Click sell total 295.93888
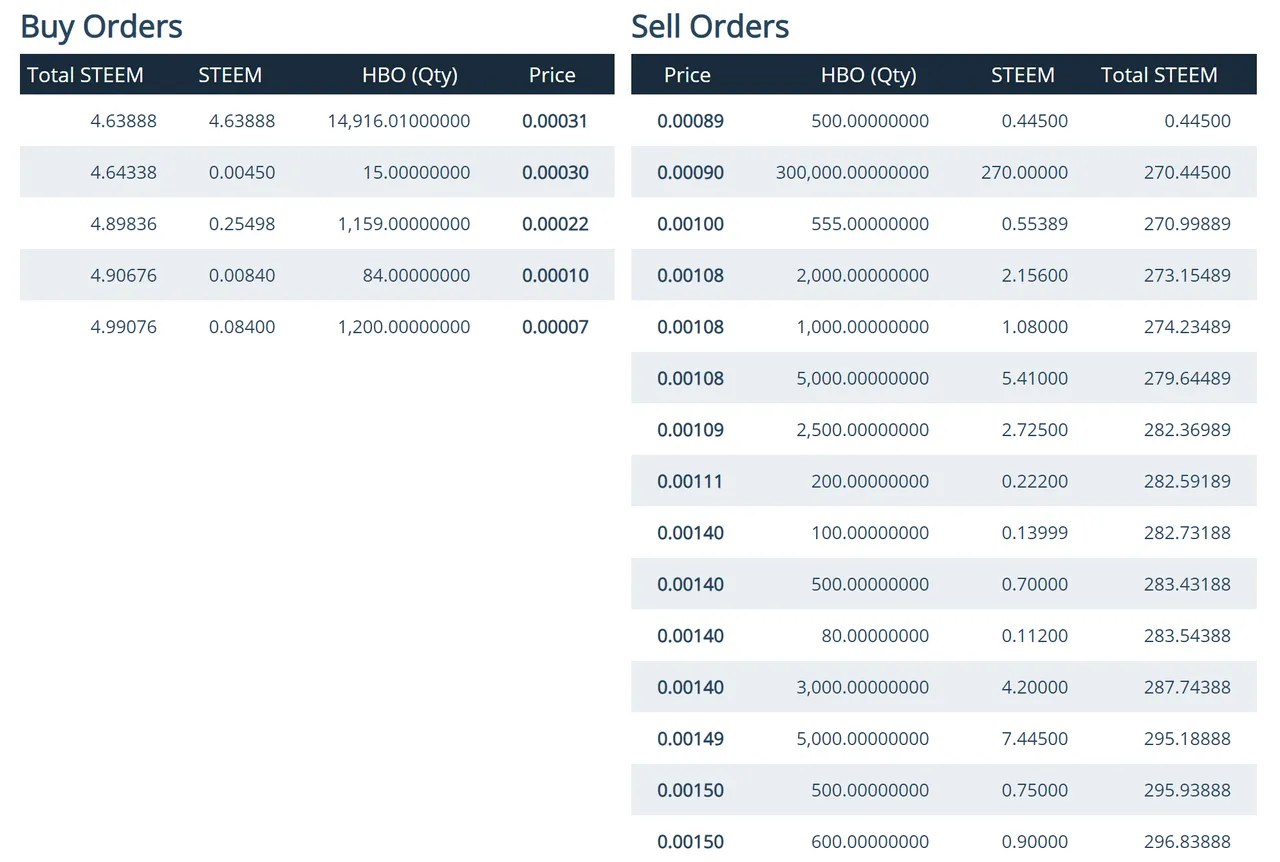 (x=1187, y=791)
